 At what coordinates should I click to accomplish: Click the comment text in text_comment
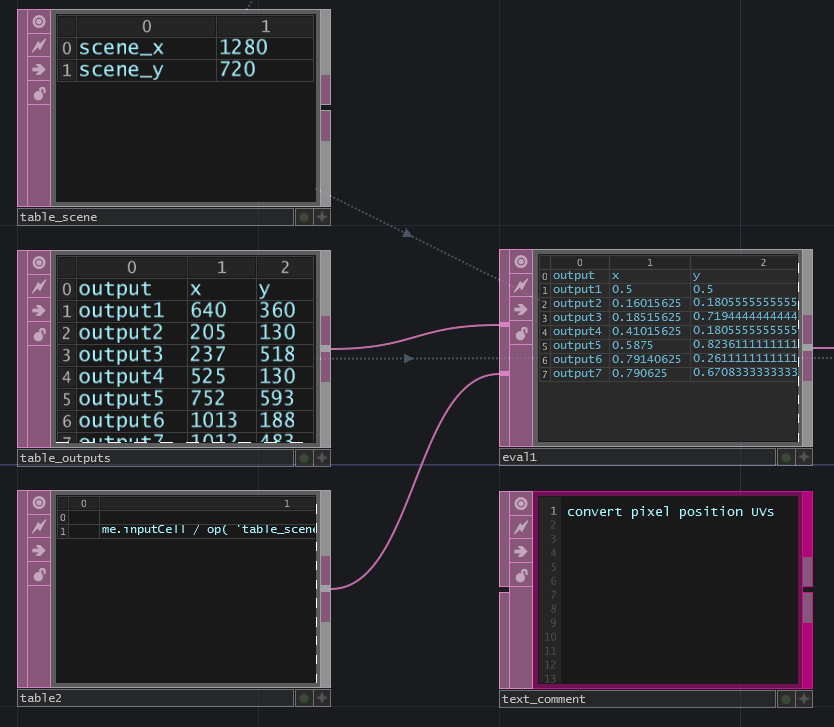pyautogui.click(x=669, y=511)
